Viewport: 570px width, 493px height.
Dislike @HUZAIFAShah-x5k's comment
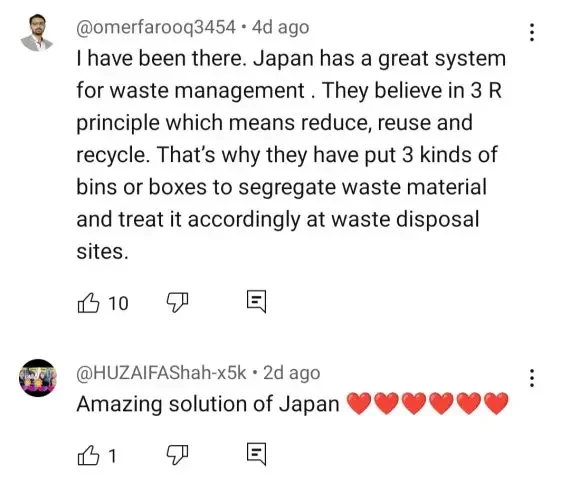click(177, 455)
